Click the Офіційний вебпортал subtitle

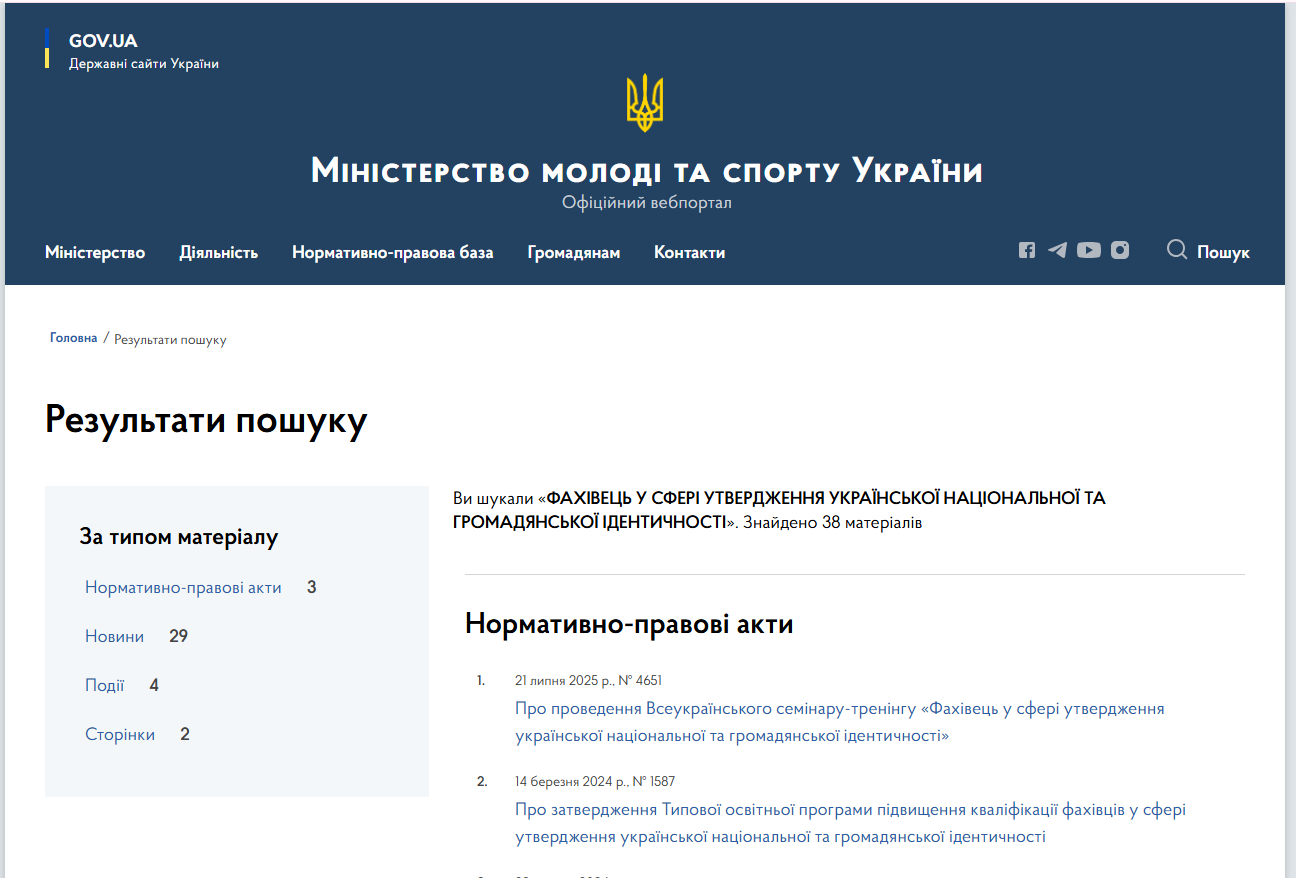647,203
